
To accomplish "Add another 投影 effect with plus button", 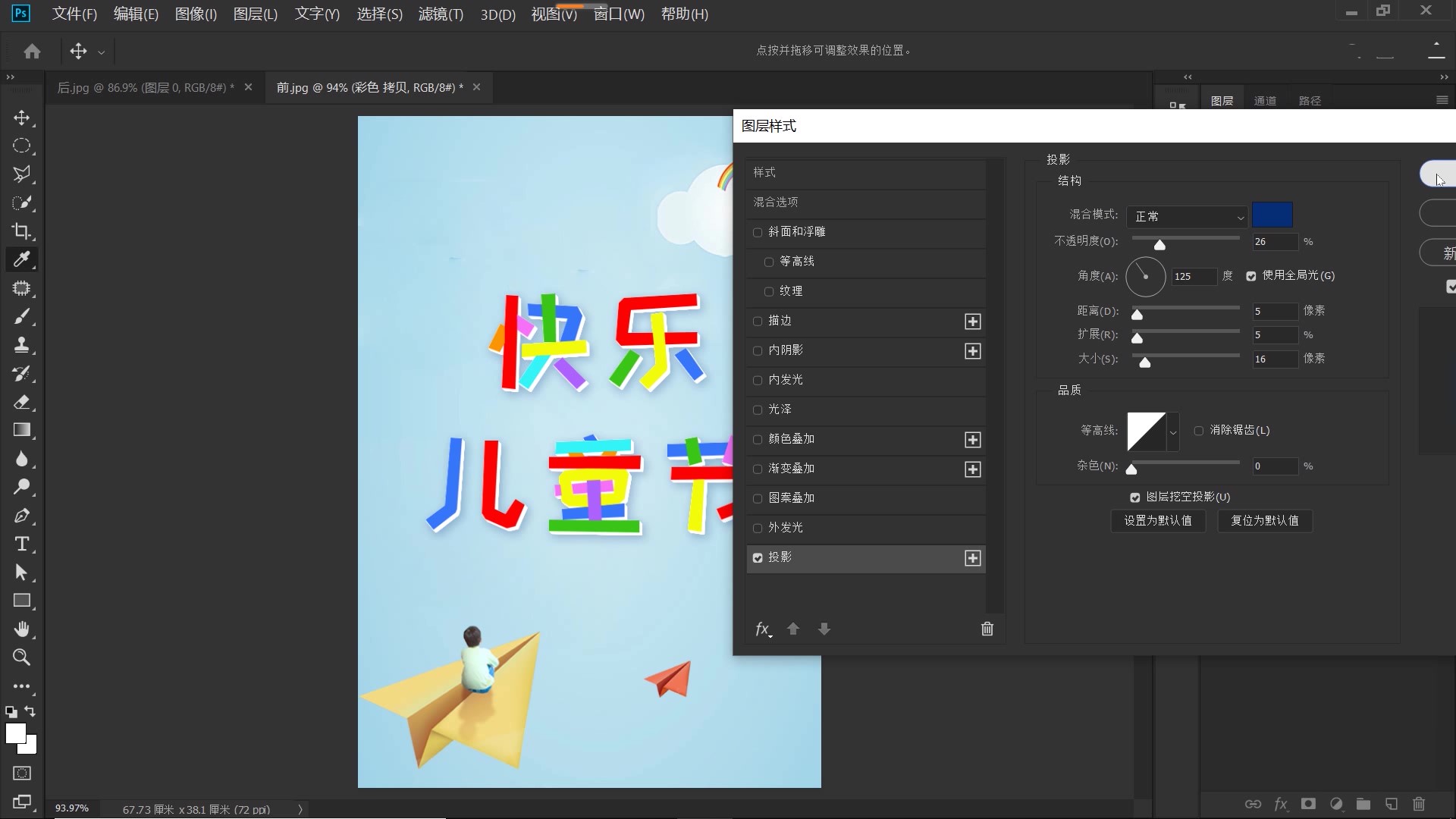I will tap(973, 558).
